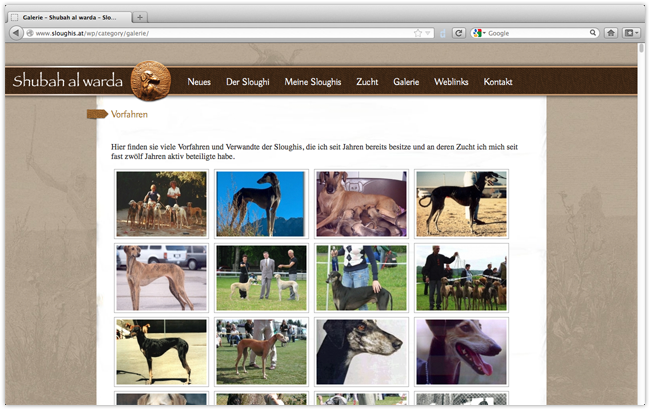Screen dimensions: 650x410
Task: Open the Weblinks menu item
Action: point(451,82)
